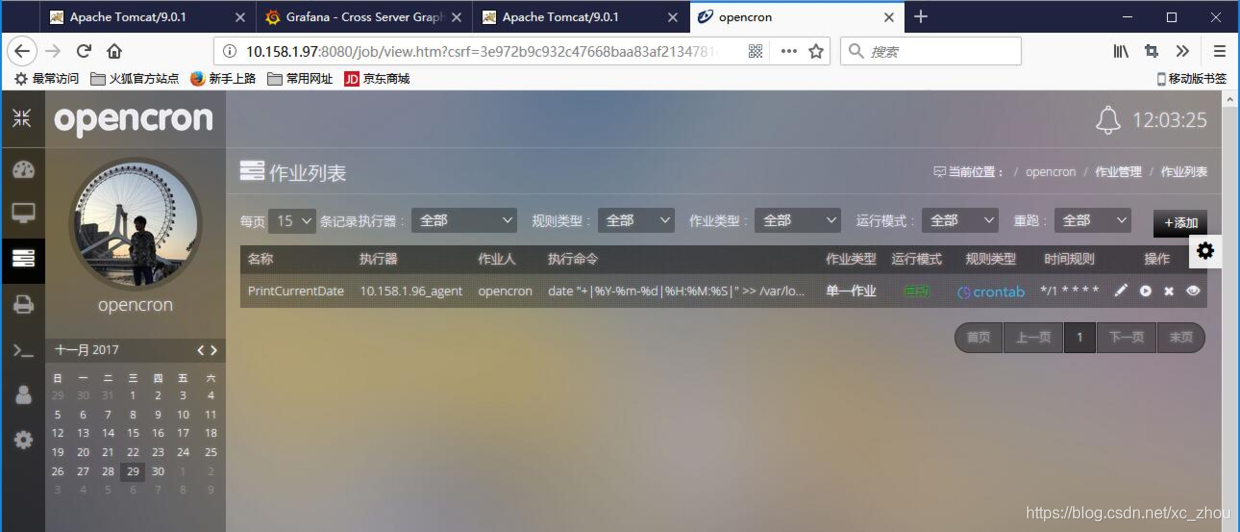Open the 执行器 filter dropdown
This screenshot has height=532, width=1240.
[x=464, y=221]
